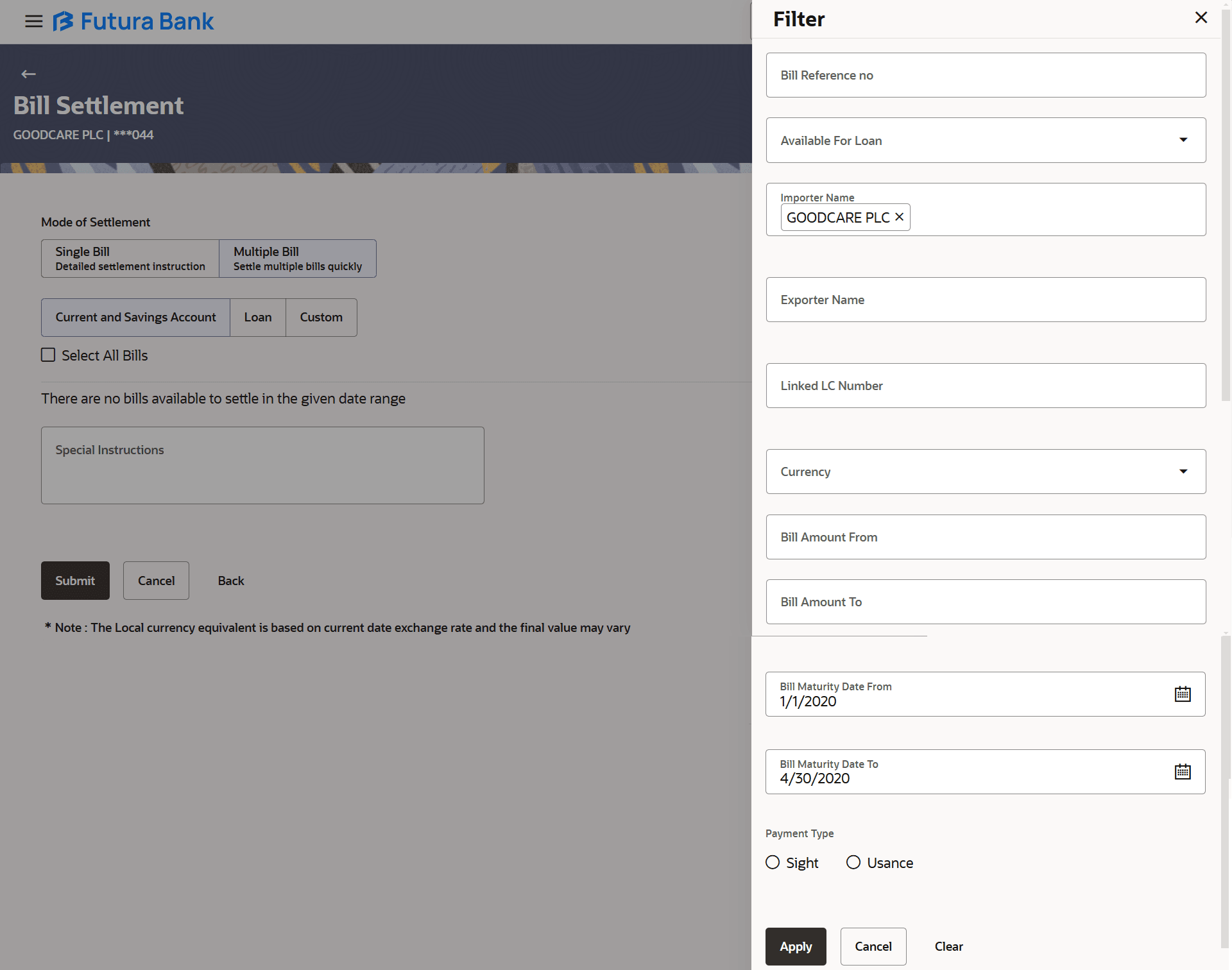The width and height of the screenshot is (1232, 970).
Task: Open calendar for Bill Maturity Date To
Action: [x=1182, y=772]
